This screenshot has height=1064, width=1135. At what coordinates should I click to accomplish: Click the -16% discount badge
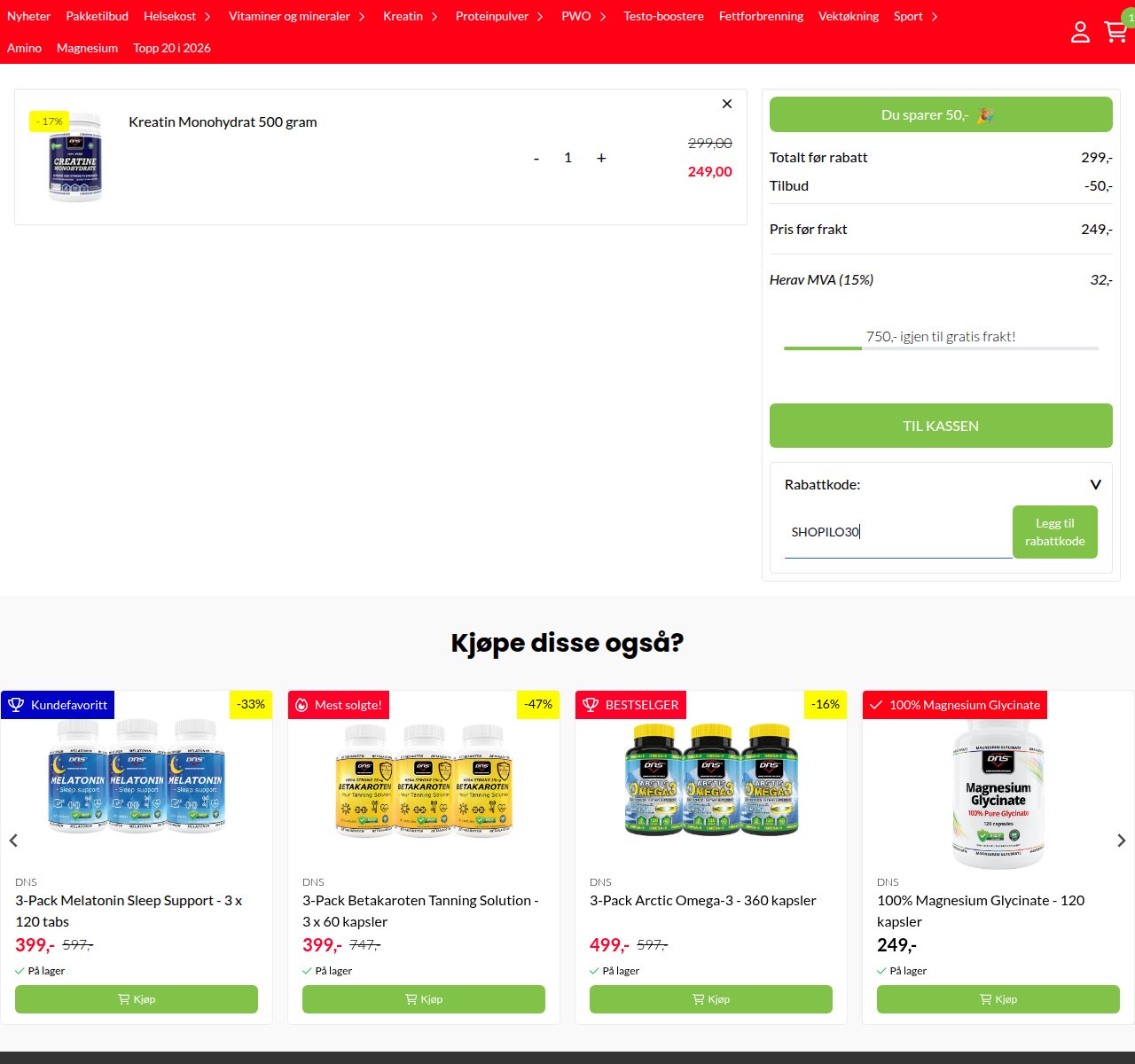(x=826, y=704)
